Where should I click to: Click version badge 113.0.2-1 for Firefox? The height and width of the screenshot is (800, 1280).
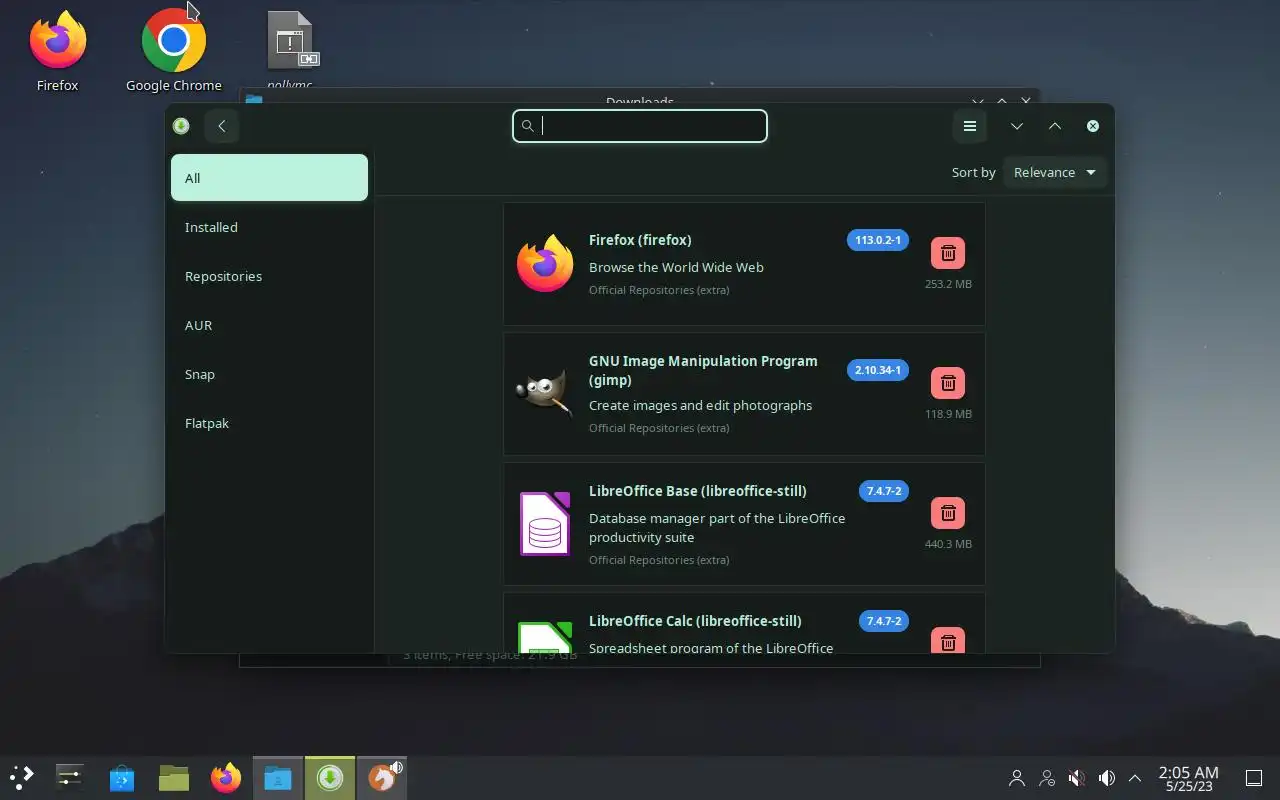[878, 240]
